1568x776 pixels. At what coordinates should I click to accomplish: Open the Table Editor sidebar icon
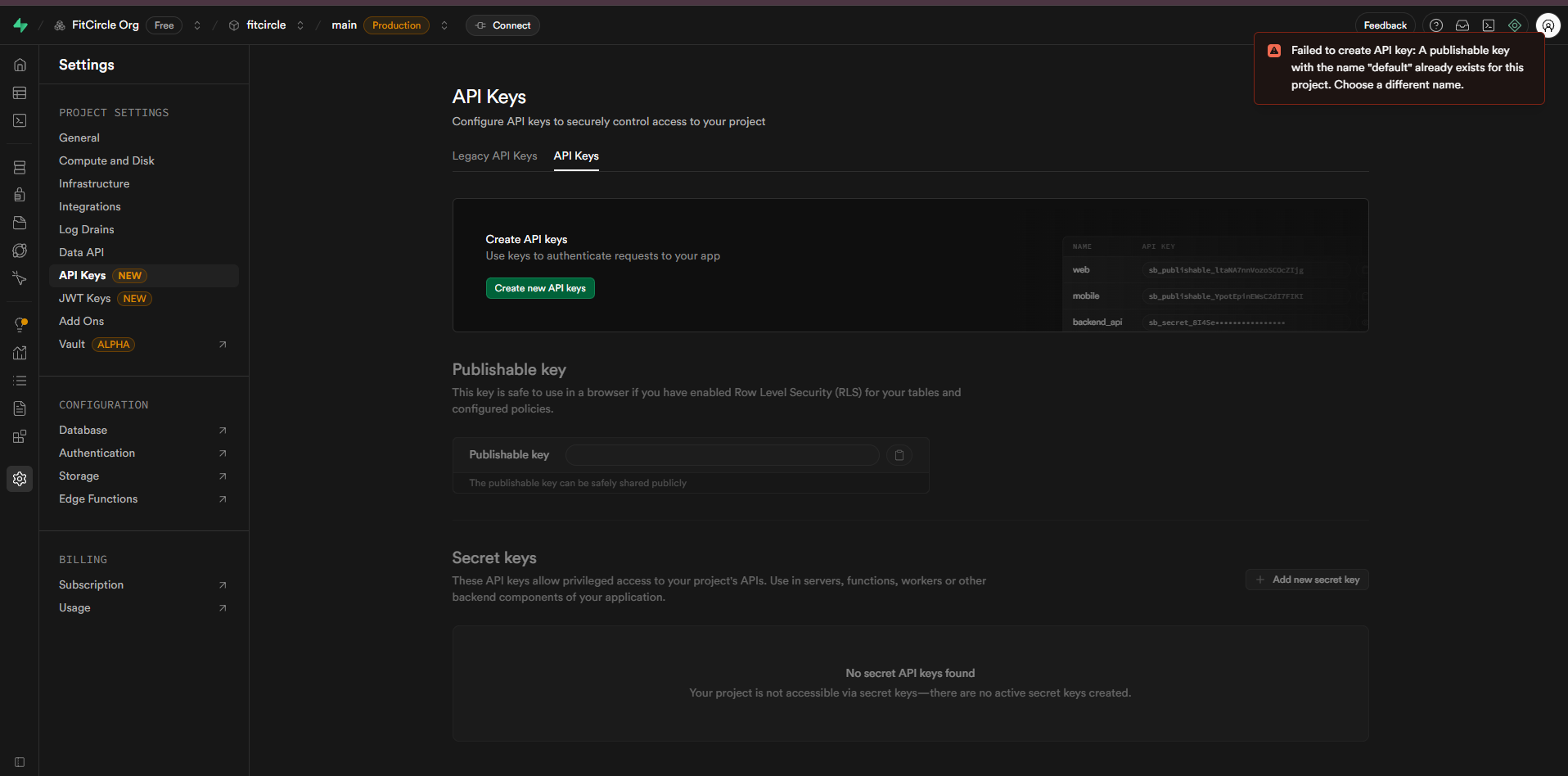click(20, 93)
